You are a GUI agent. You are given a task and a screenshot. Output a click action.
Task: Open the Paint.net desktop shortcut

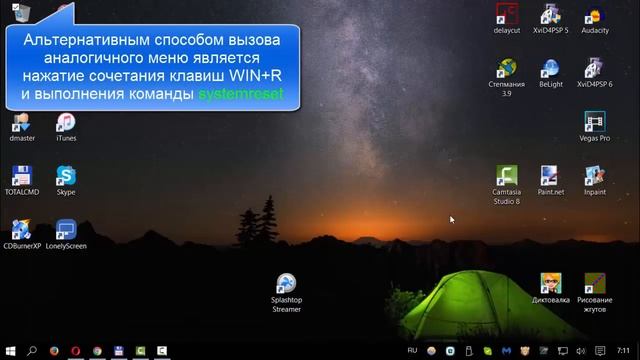click(551, 180)
